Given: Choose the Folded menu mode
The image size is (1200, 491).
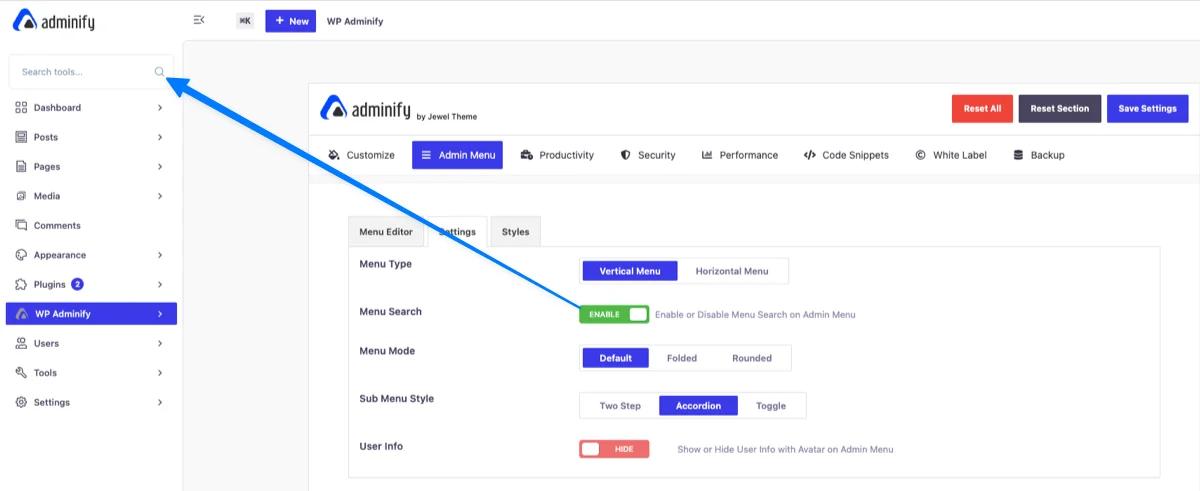Looking at the screenshot, I should pyautogui.click(x=682, y=358).
